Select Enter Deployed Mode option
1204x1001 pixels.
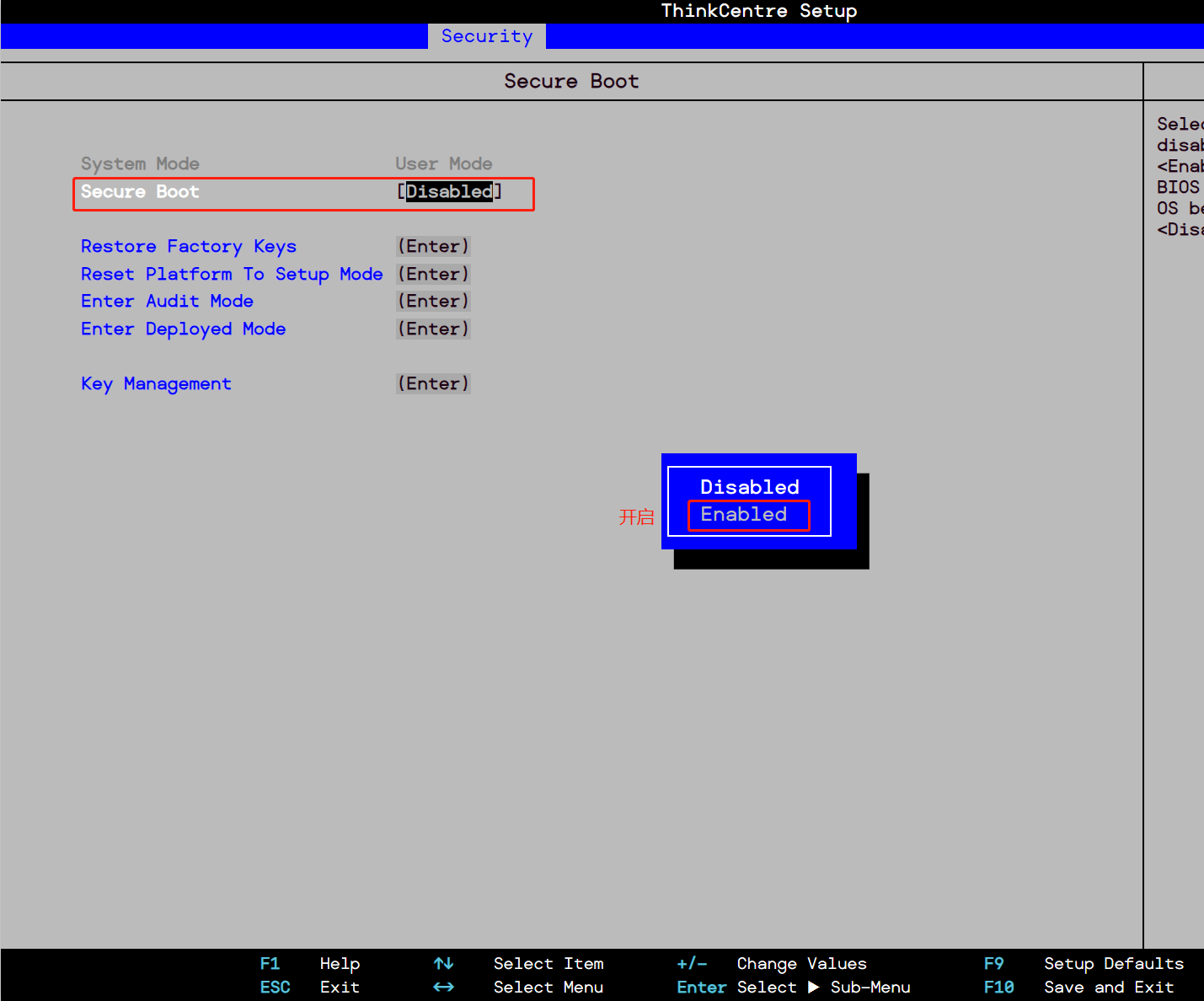click(x=183, y=329)
